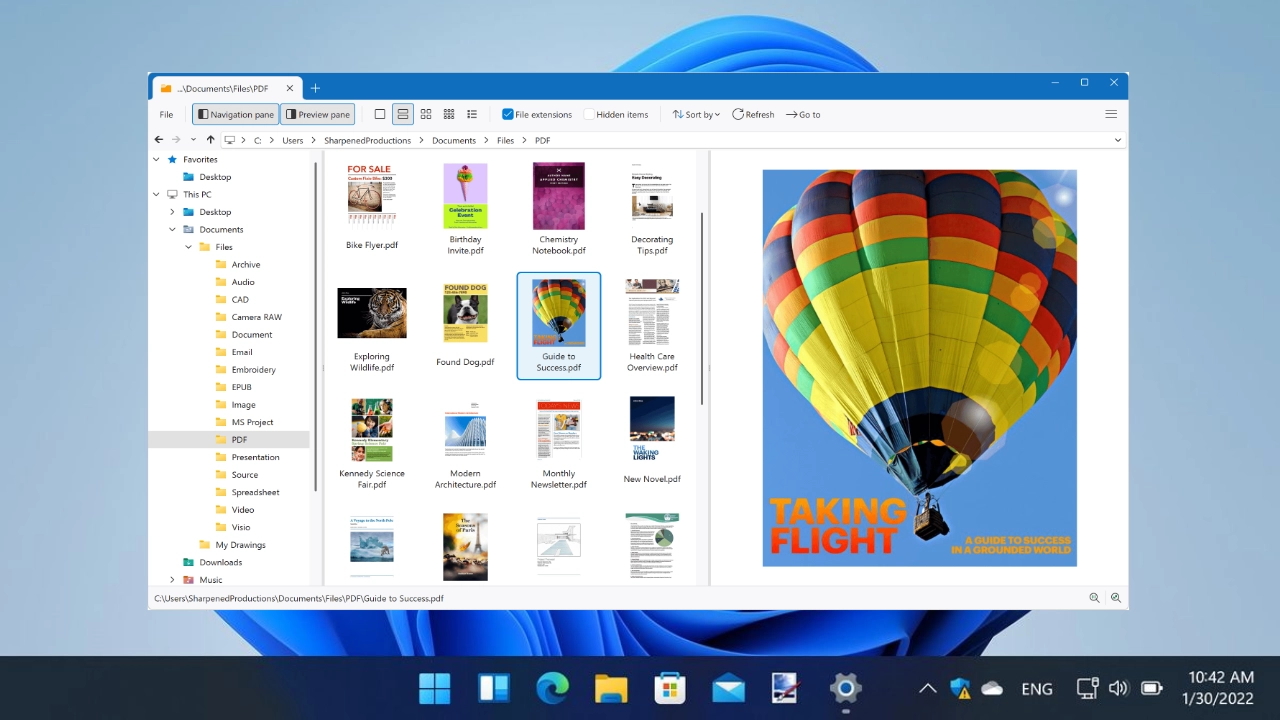Viewport: 1280px width, 720px height.
Task: Click SharpenedProductions in the breadcrumb
Action: (367, 140)
